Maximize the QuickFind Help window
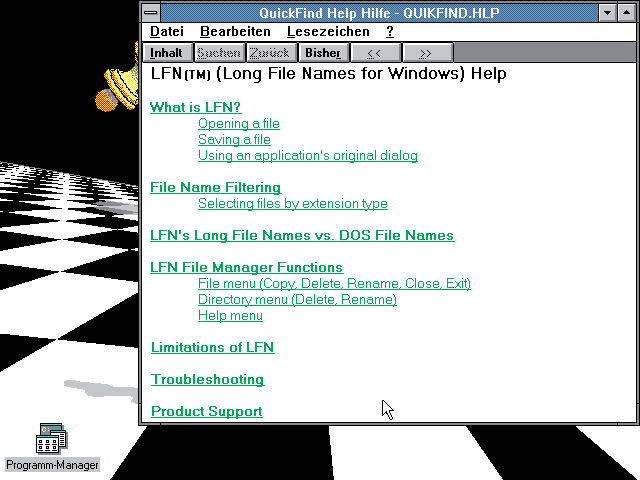 [626, 13]
